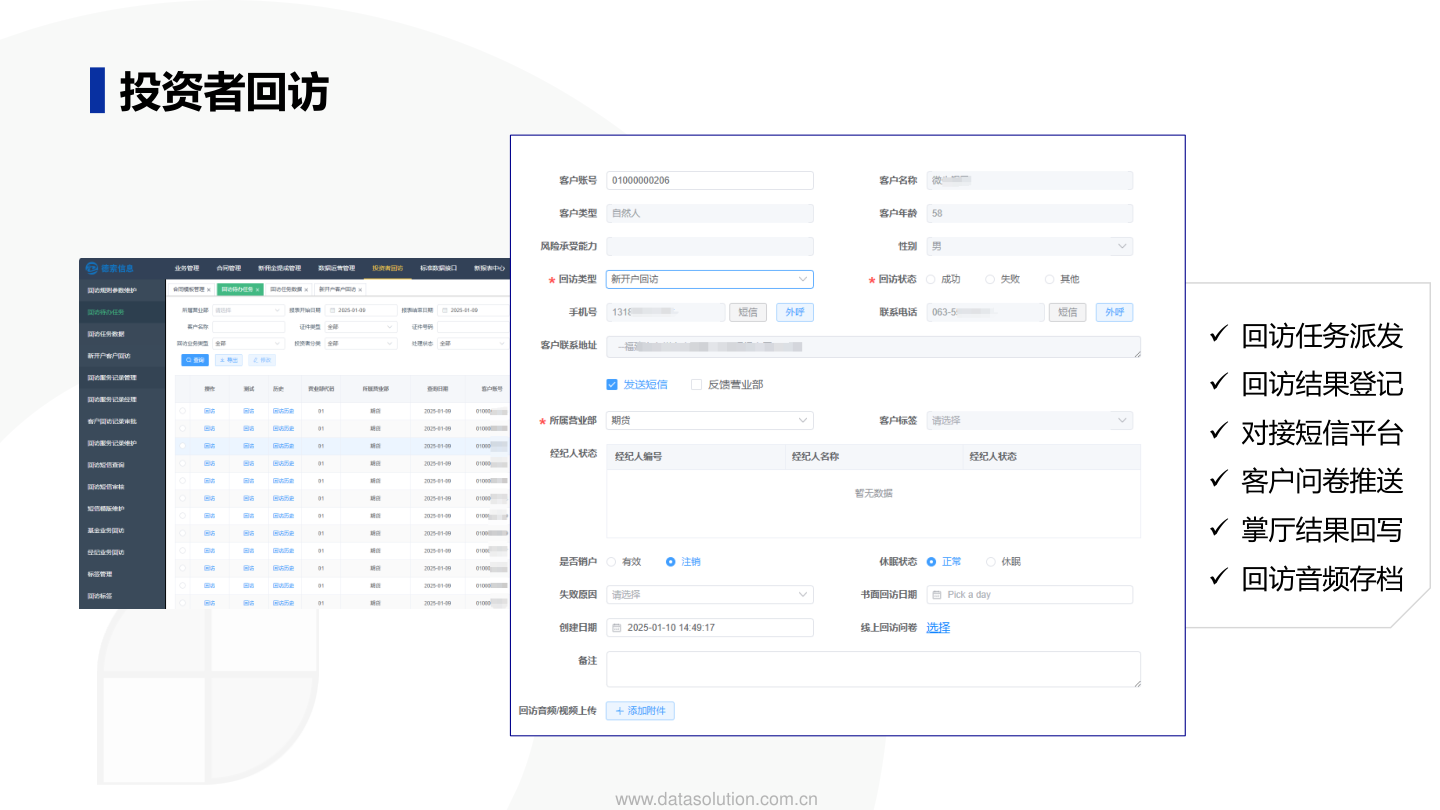The image size is (1440, 810).
Task: Open the 标准数据接口 top menu
Action: 439,268
